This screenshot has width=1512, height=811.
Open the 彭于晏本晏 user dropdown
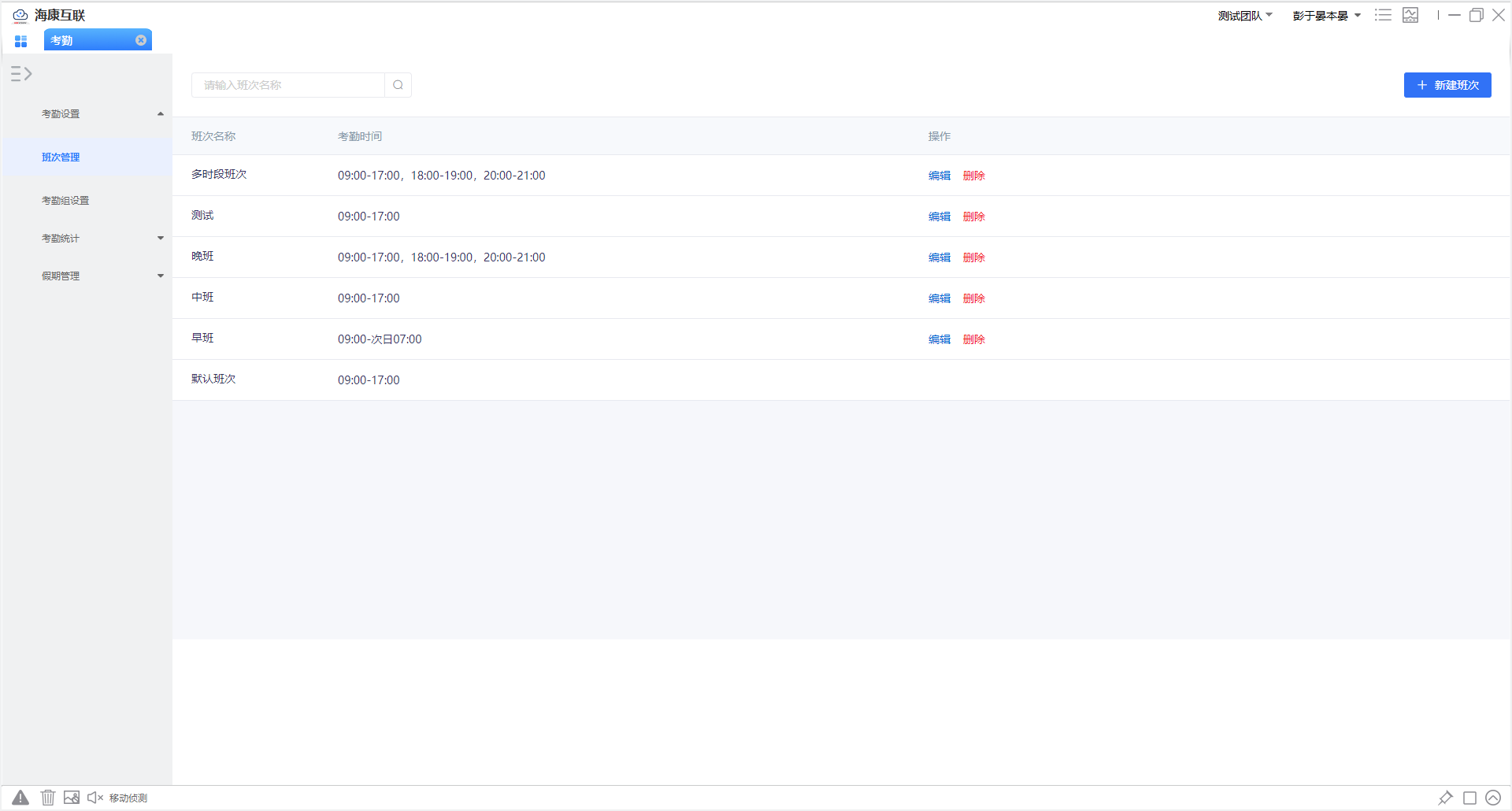click(1327, 16)
